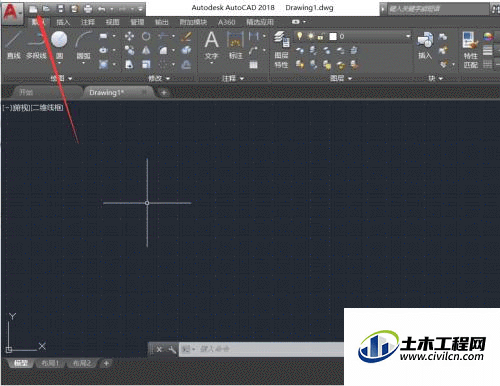Select the Stretch tool in modify panel
The image size is (500, 386).
point(129,64)
